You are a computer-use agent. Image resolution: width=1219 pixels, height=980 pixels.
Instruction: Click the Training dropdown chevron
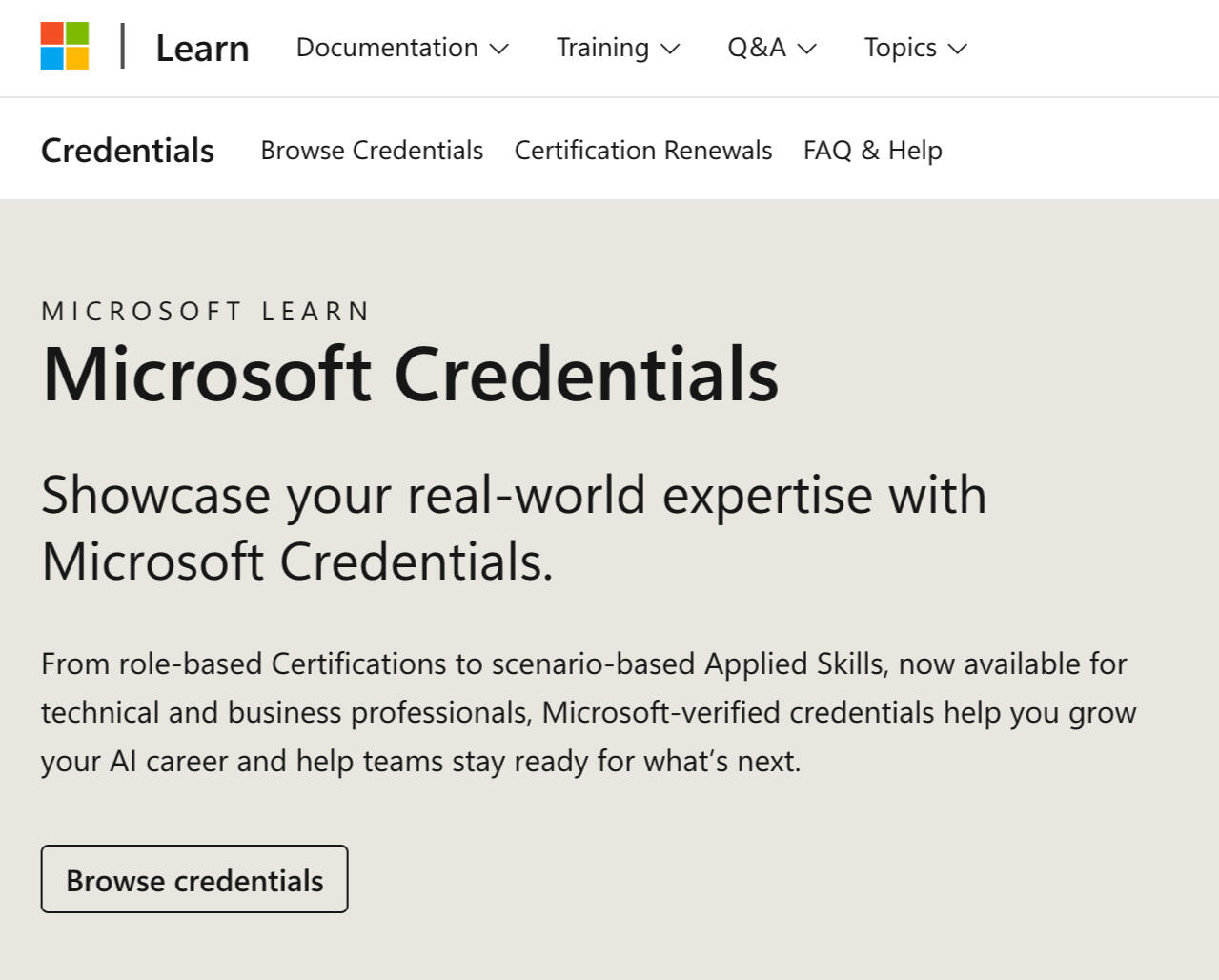pyautogui.click(x=671, y=49)
